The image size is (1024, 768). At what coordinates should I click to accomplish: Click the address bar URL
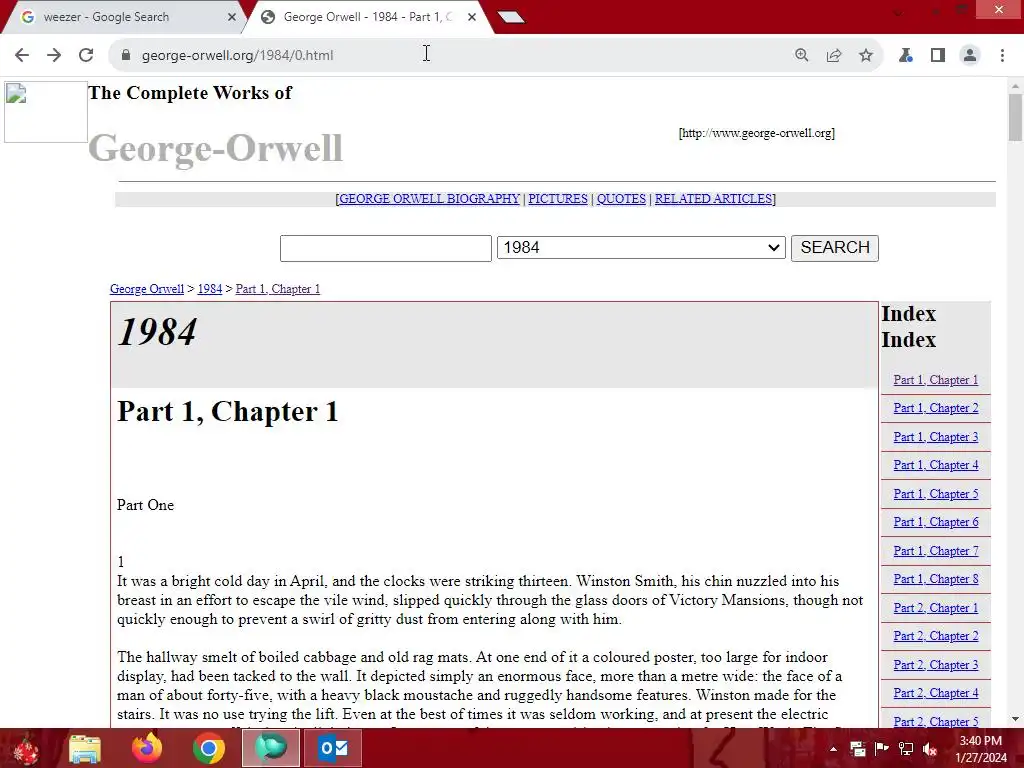click(x=238, y=56)
